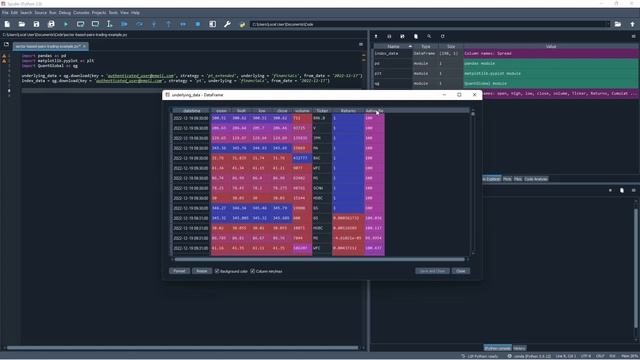Run the file with green play
This screenshot has height=360, width=640.
[66, 24]
